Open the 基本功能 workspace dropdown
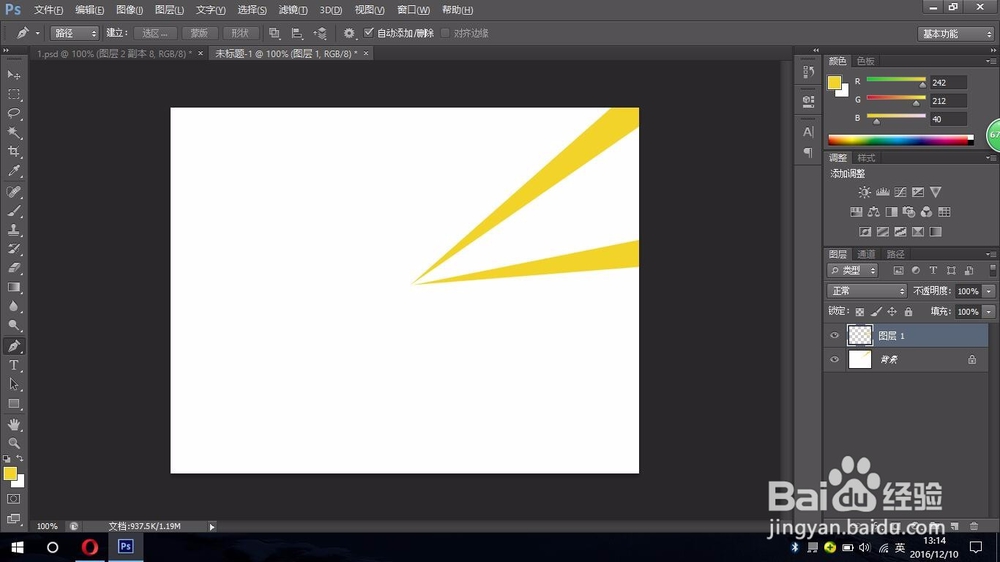This screenshot has width=1000, height=562. click(955, 34)
